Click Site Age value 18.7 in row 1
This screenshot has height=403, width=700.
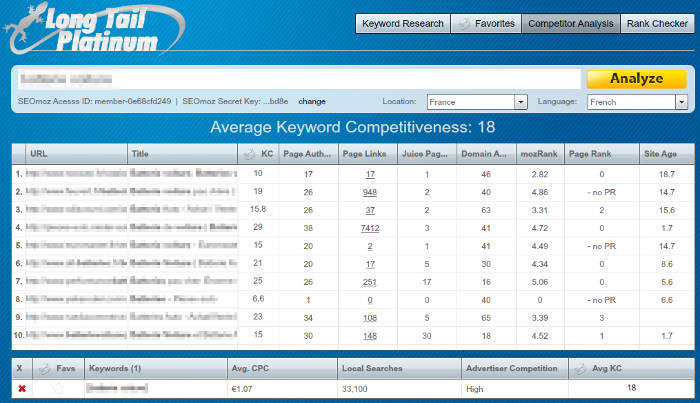pyautogui.click(x=667, y=174)
